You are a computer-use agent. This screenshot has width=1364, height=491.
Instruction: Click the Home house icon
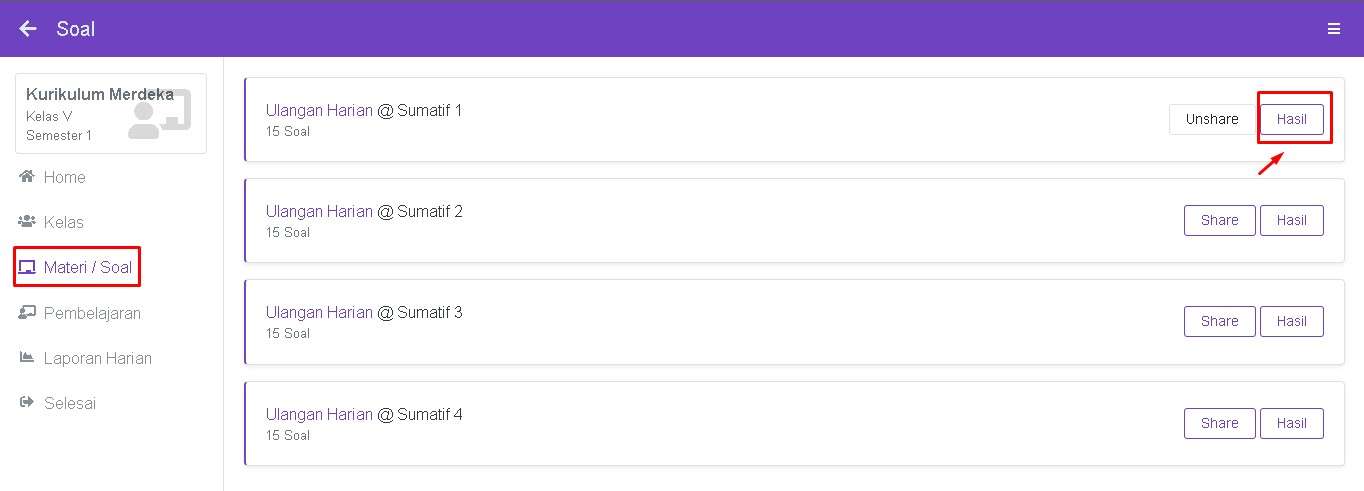(x=27, y=177)
